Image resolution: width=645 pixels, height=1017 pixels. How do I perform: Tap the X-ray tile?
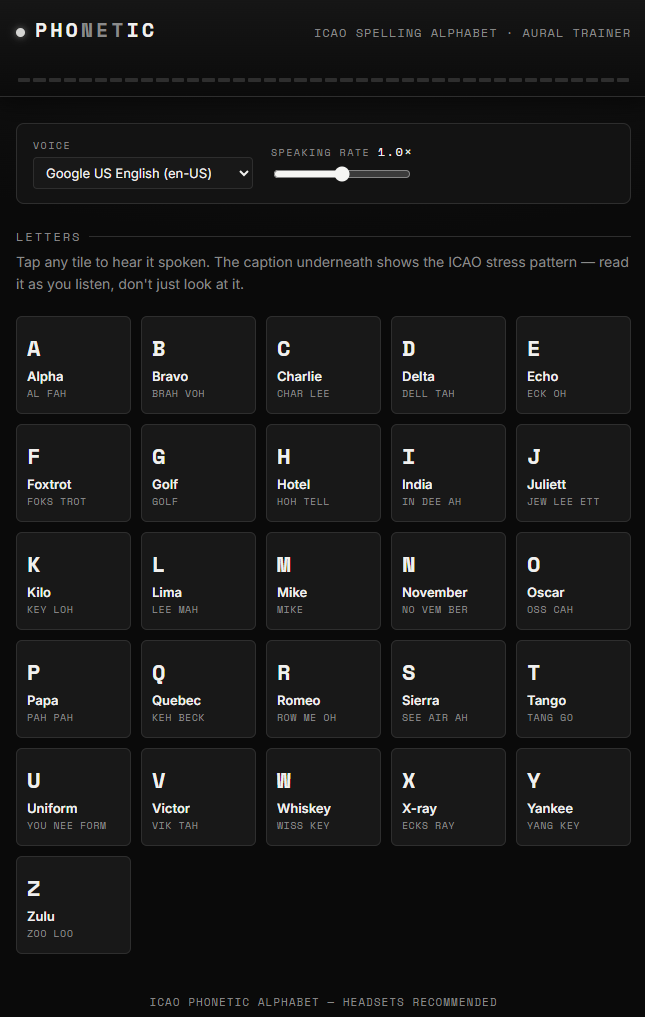pos(448,797)
